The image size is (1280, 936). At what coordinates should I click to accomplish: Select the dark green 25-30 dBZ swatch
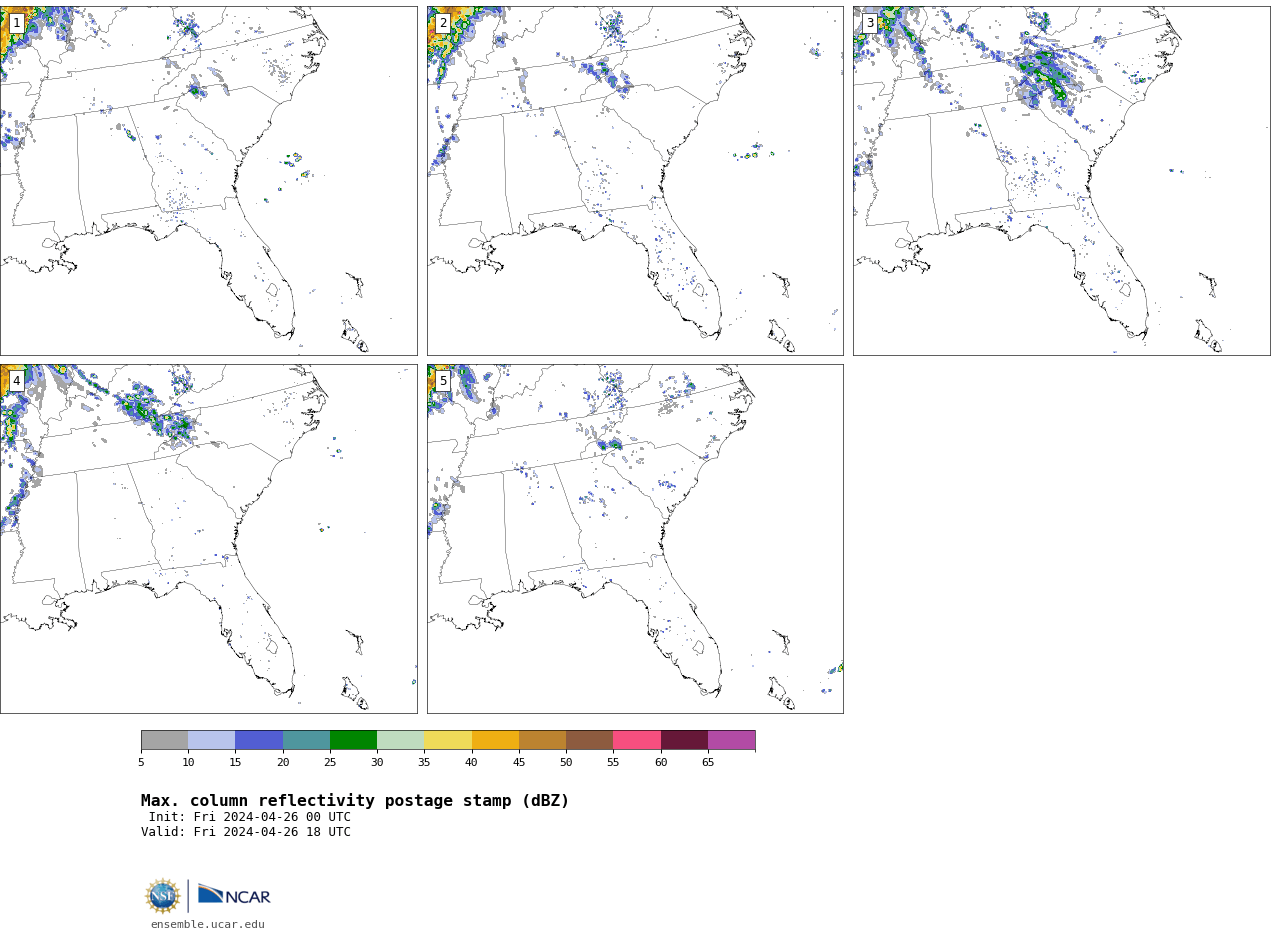coord(353,740)
